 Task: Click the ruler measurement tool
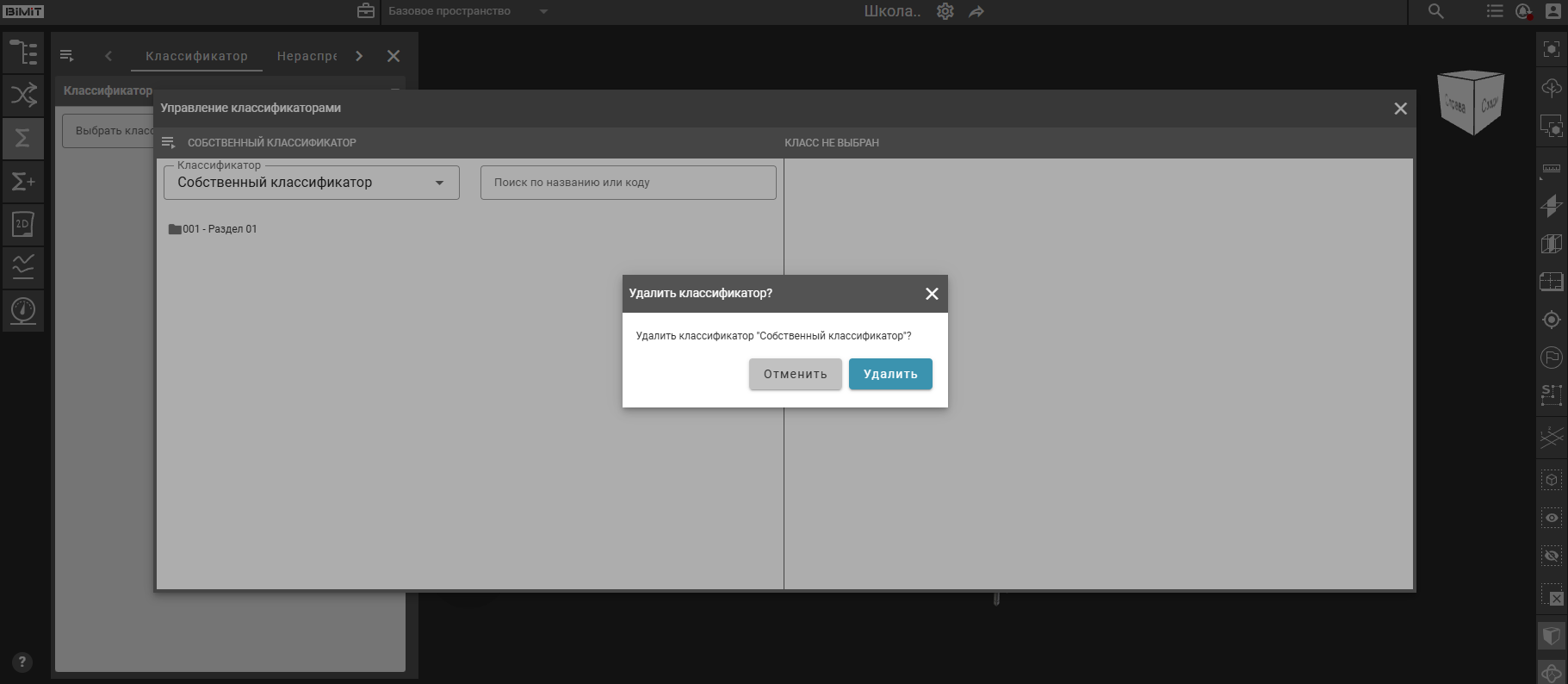(x=1551, y=170)
